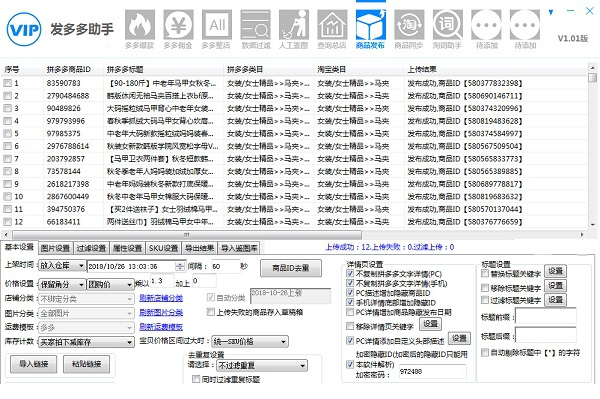Viewport: 600px width, 399px height.
Task: Click the 标题前缀 input field
Action: tap(546, 316)
